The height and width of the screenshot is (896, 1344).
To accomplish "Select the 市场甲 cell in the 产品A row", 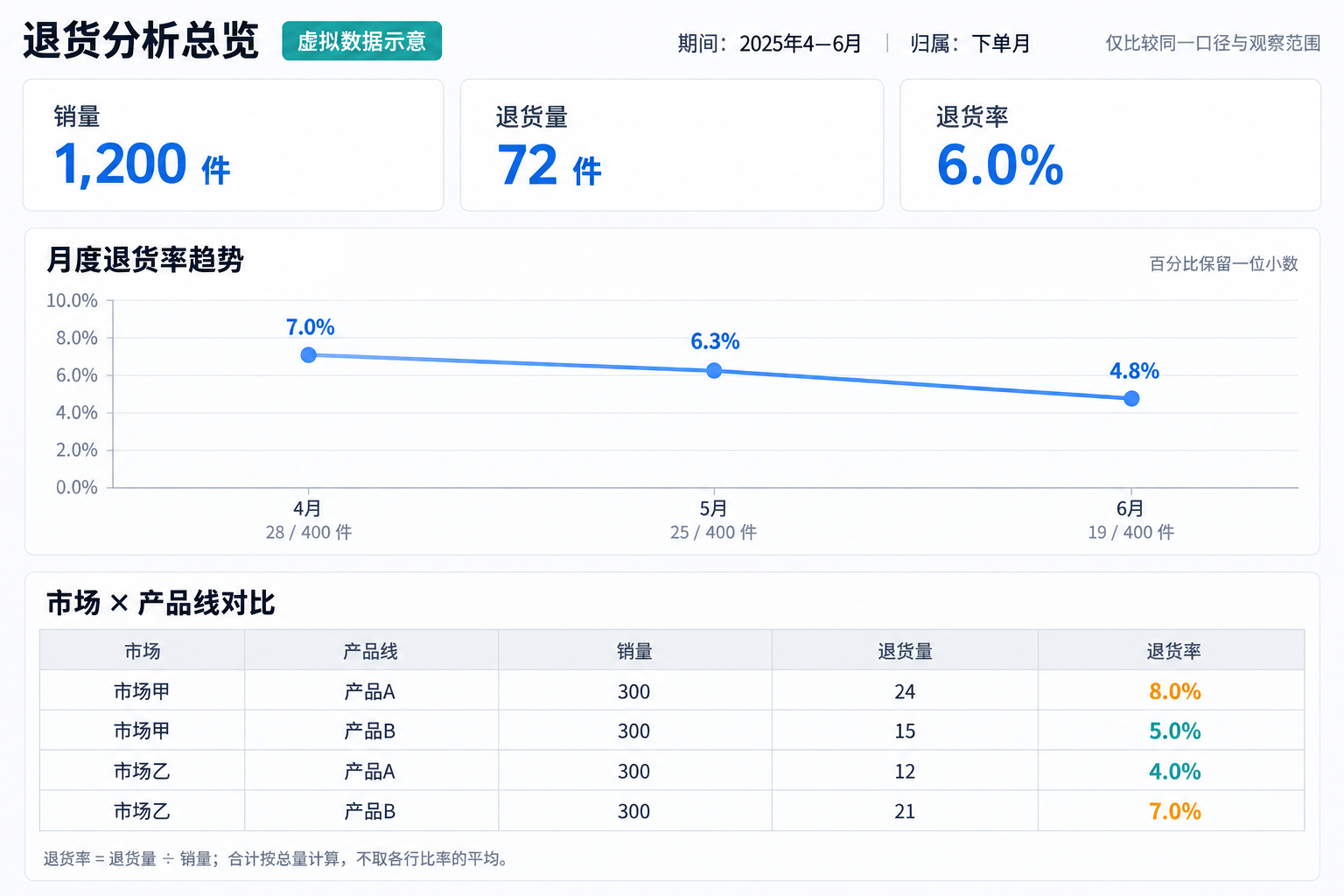I will 142,691.
